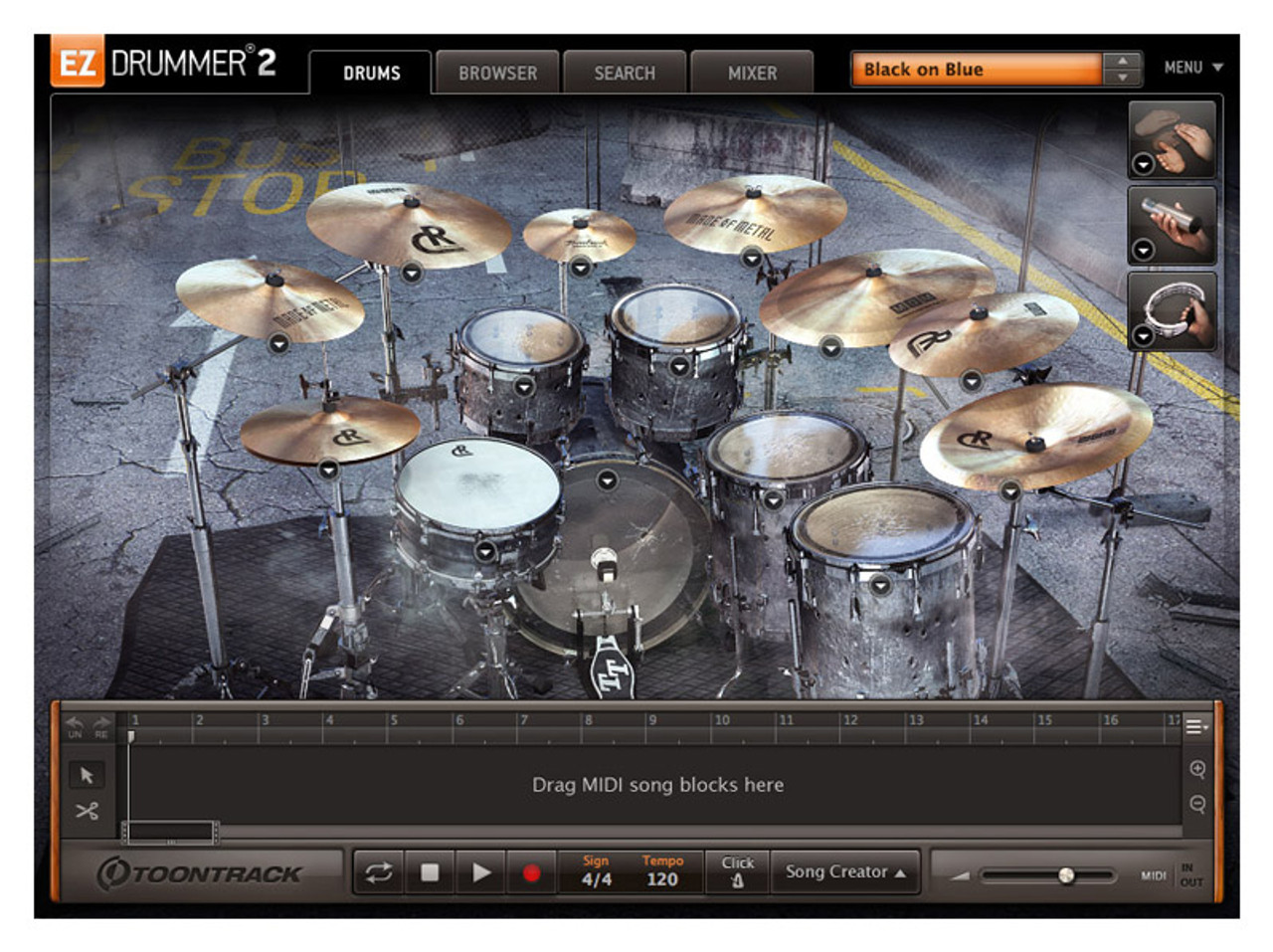The width and height of the screenshot is (1273, 952).
Task: Open the hand claps percussion dropdown
Action: pyautogui.click(x=1144, y=164)
